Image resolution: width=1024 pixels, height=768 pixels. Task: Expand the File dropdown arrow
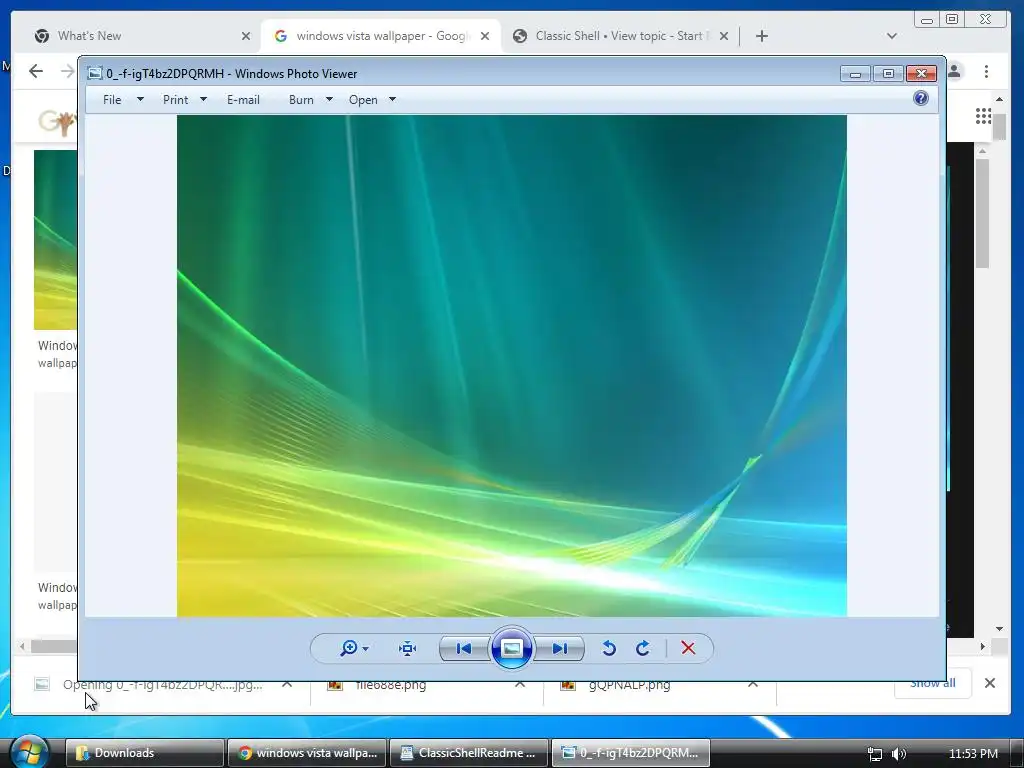[140, 99]
